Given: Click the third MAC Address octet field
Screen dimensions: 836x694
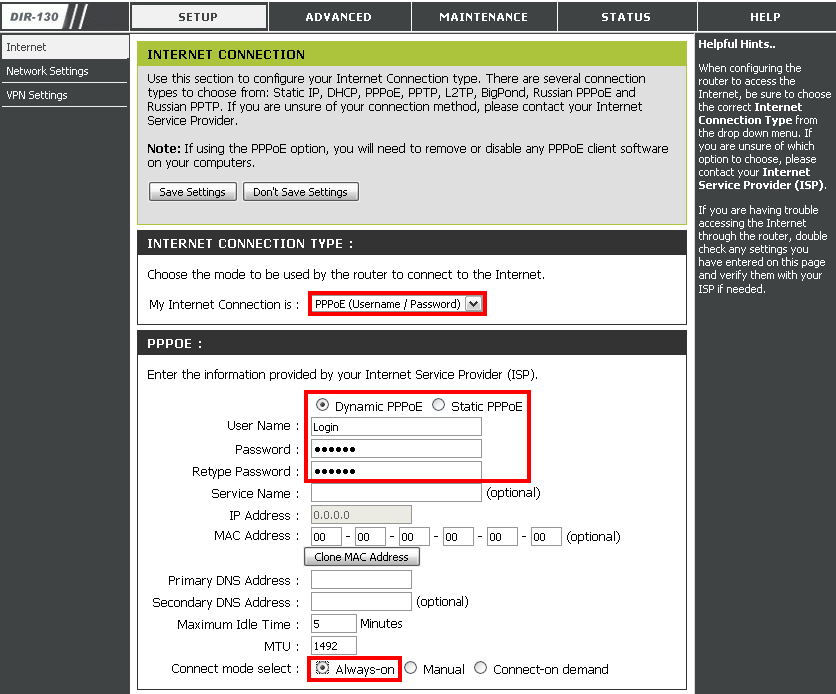Looking at the screenshot, I should (x=414, y=537).
